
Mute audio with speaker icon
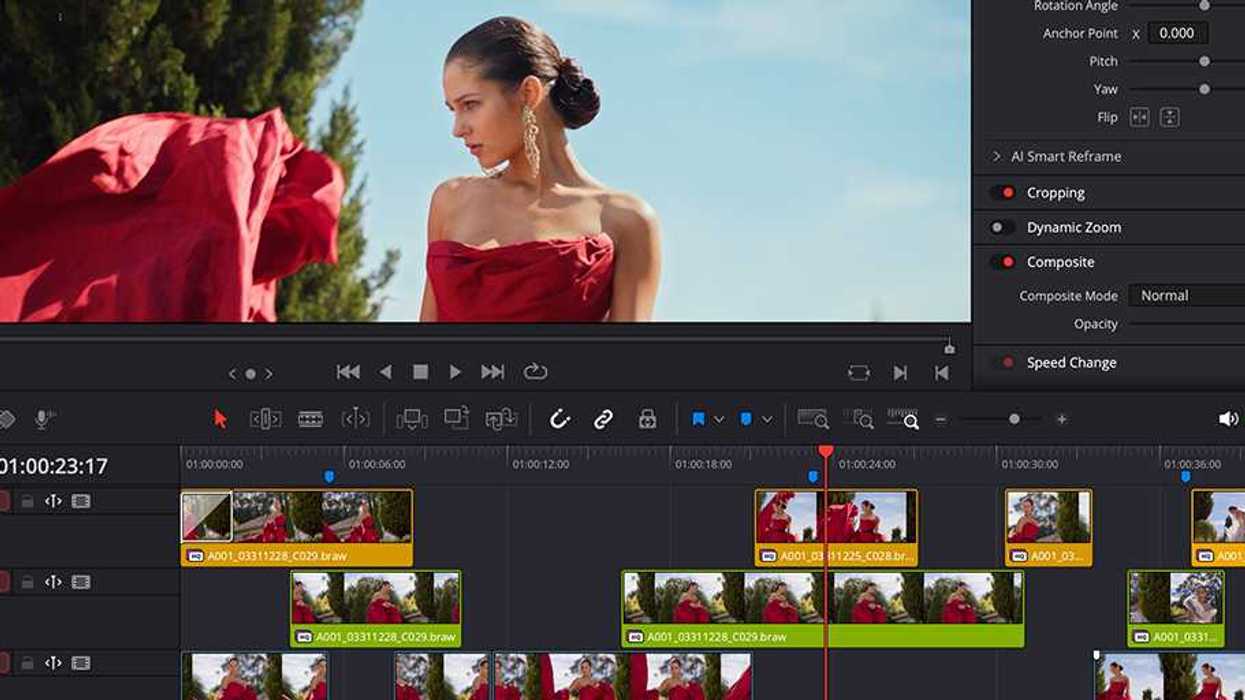[1228, 419]
